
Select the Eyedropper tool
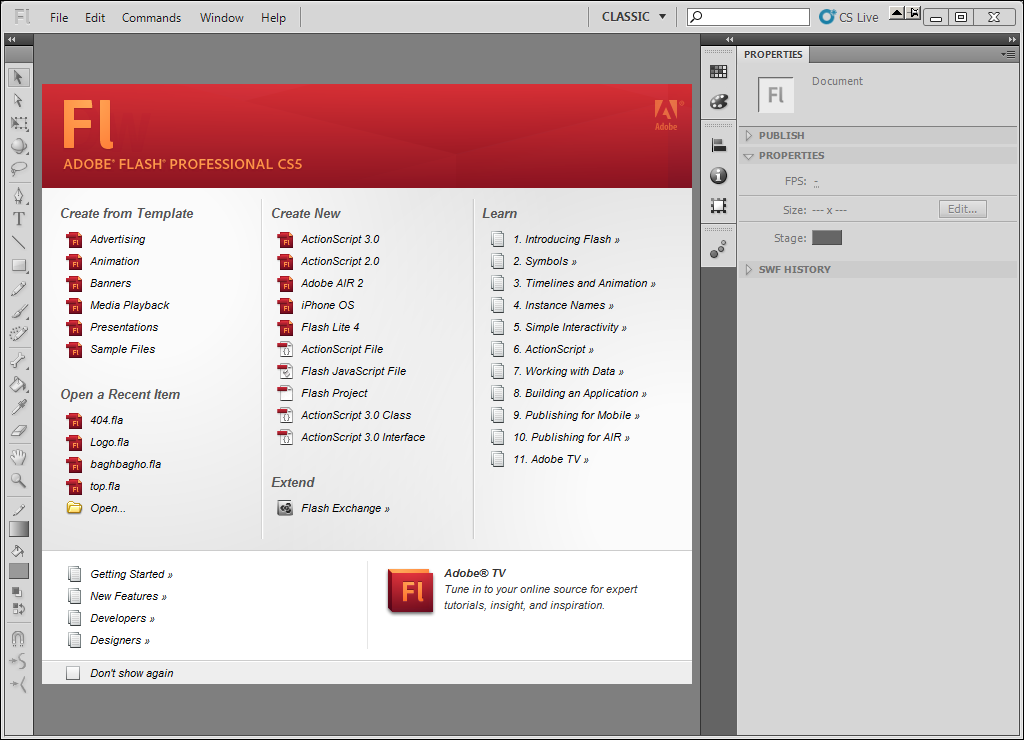[x=18, y=407]
